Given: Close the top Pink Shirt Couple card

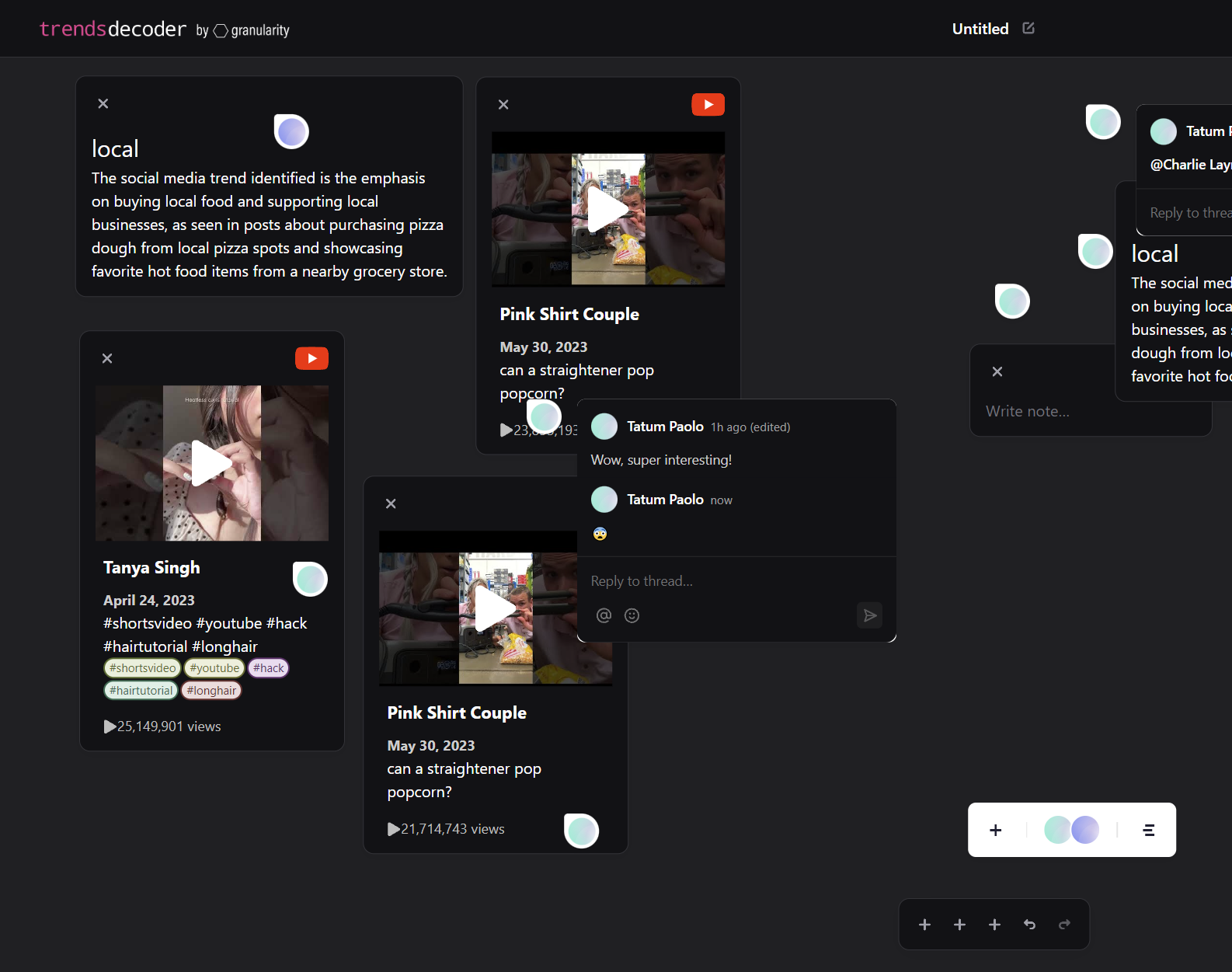Looking at the screenshot, I should 503,104.
